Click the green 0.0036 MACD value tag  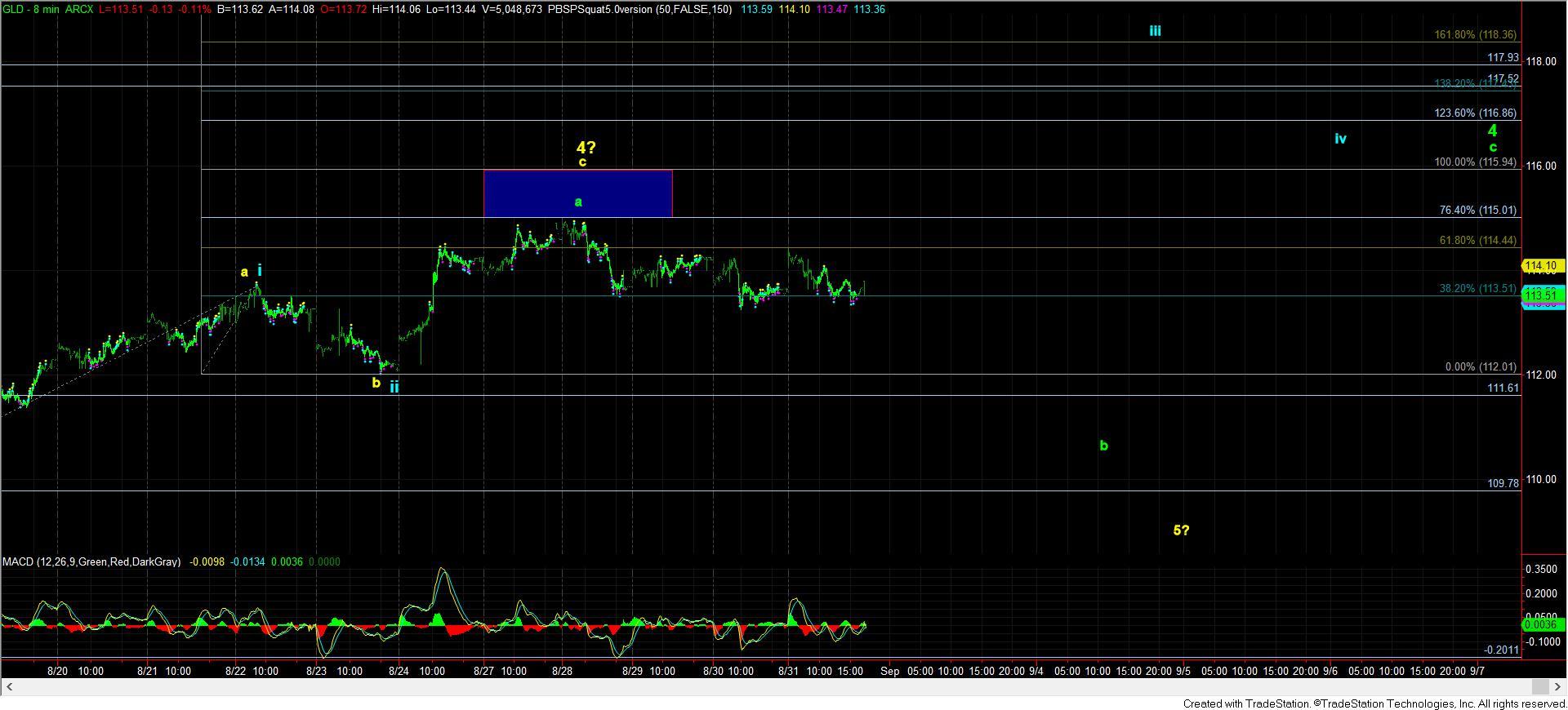tap(1543, 624)
